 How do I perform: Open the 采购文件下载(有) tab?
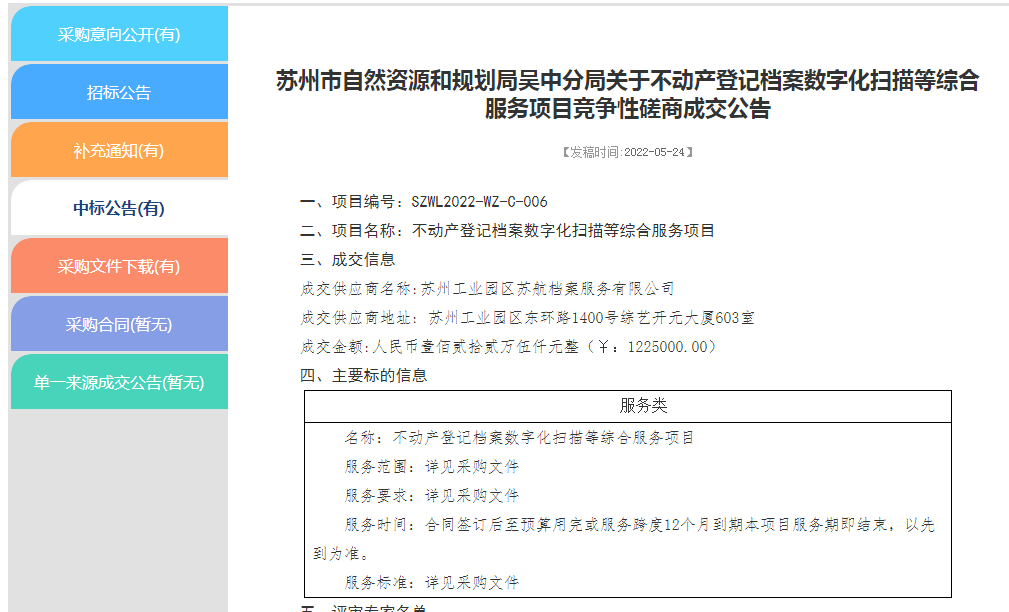point(119,267)
